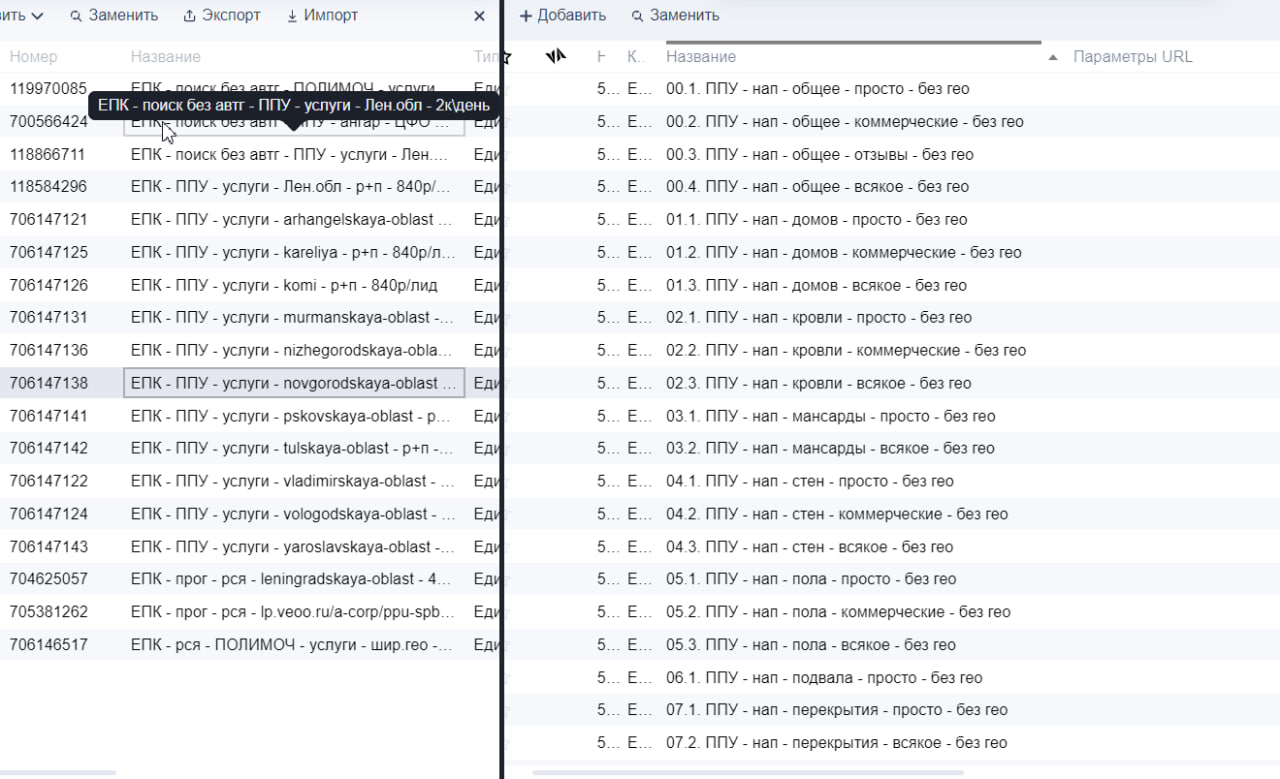Viewport: 1280px width, 779px height.
Task: Open Replace in the left campaigns panel
Action: pos(114,16)
